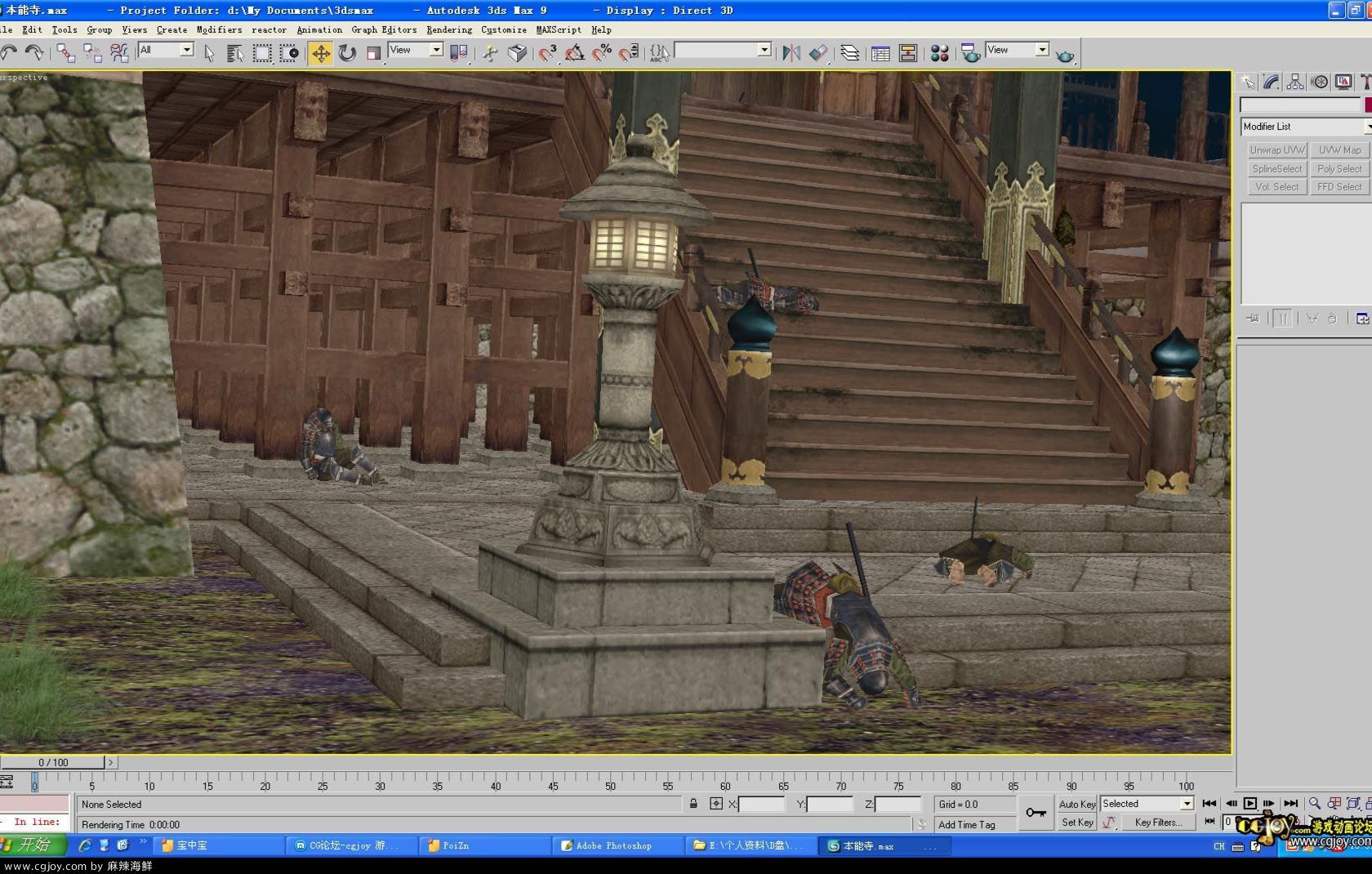Toggle Auto Key animation mode

point(1077,804)
